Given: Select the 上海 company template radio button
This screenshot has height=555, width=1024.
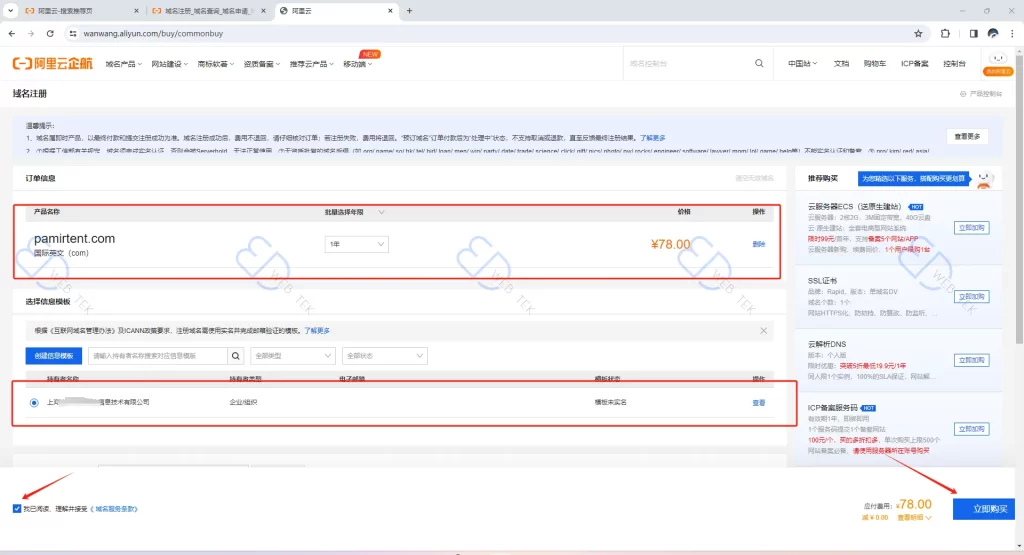Looking at the screenshot, I should click(x=34, y=403).
